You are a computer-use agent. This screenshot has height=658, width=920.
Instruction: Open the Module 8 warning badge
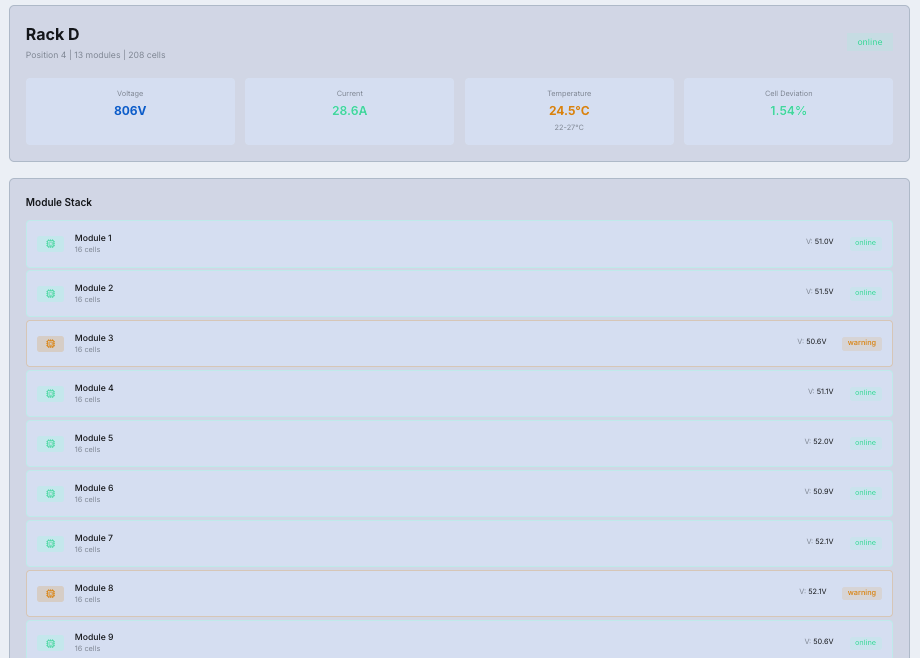861,593
